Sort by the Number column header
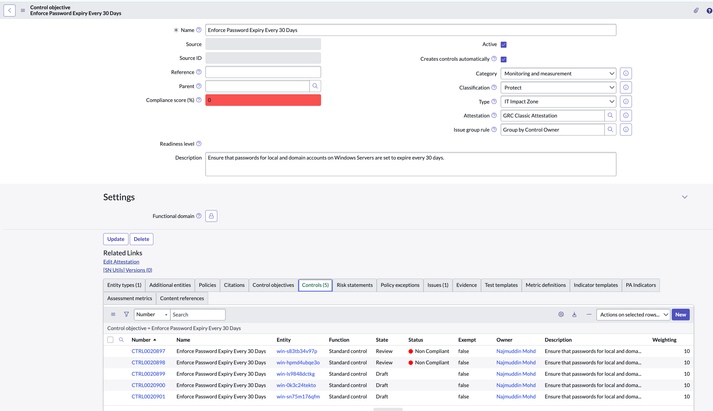 pyautogui.click(x=141, y=340)
